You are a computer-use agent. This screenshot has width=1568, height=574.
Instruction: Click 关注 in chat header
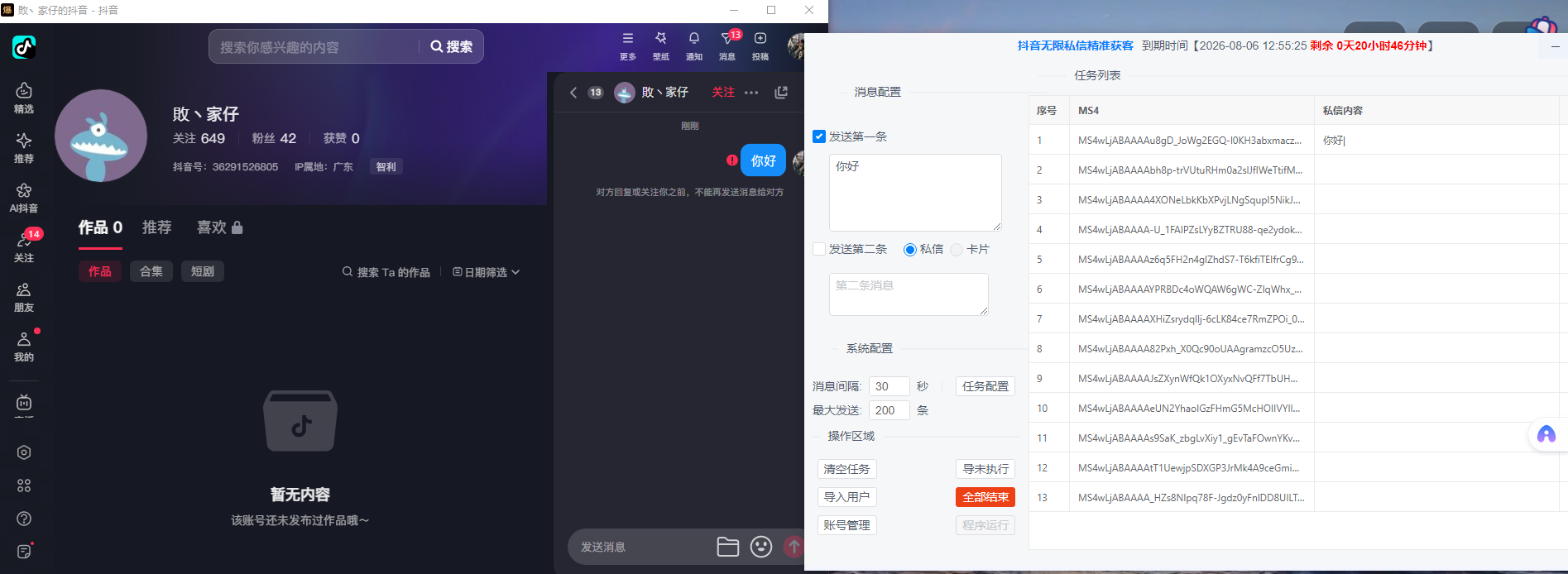tap(723, 93)
